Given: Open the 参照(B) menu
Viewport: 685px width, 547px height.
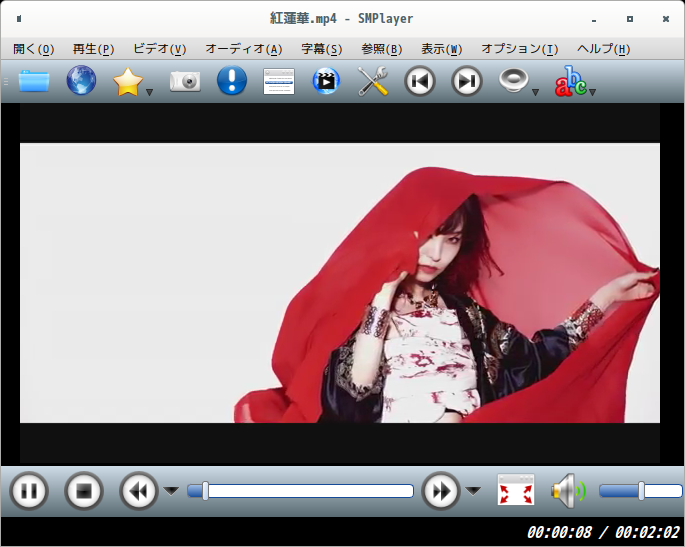Looking at the screenshot, I should 381,49.
